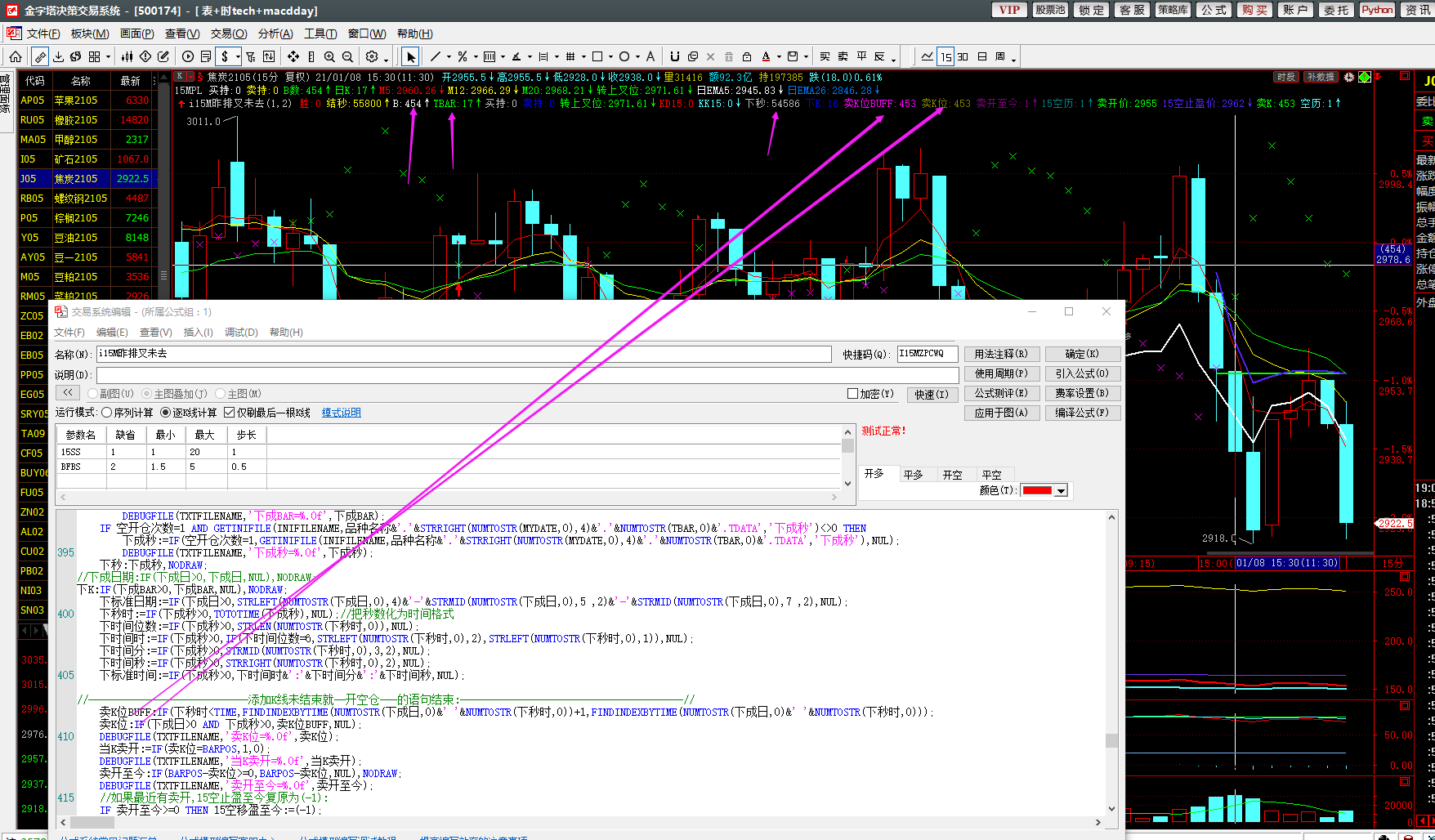
Task: Click the 策略库 top bar button
Action: pyautogui.click(x=1173, y=10)
